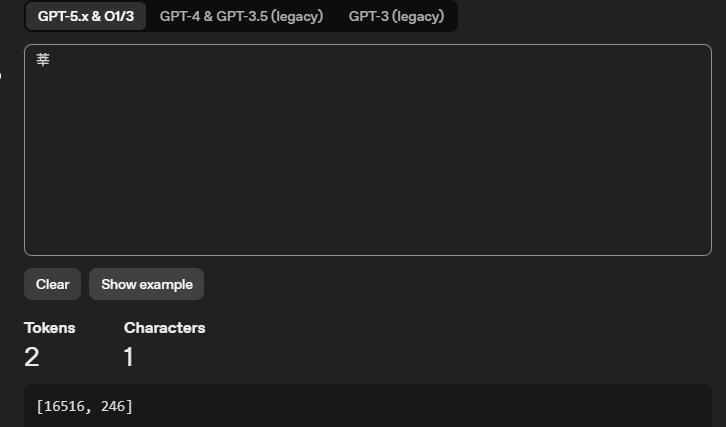The width and height of the screenshot is (726, 427).
Task: Click the 莘 character in the text box
Action: point(43,60)
